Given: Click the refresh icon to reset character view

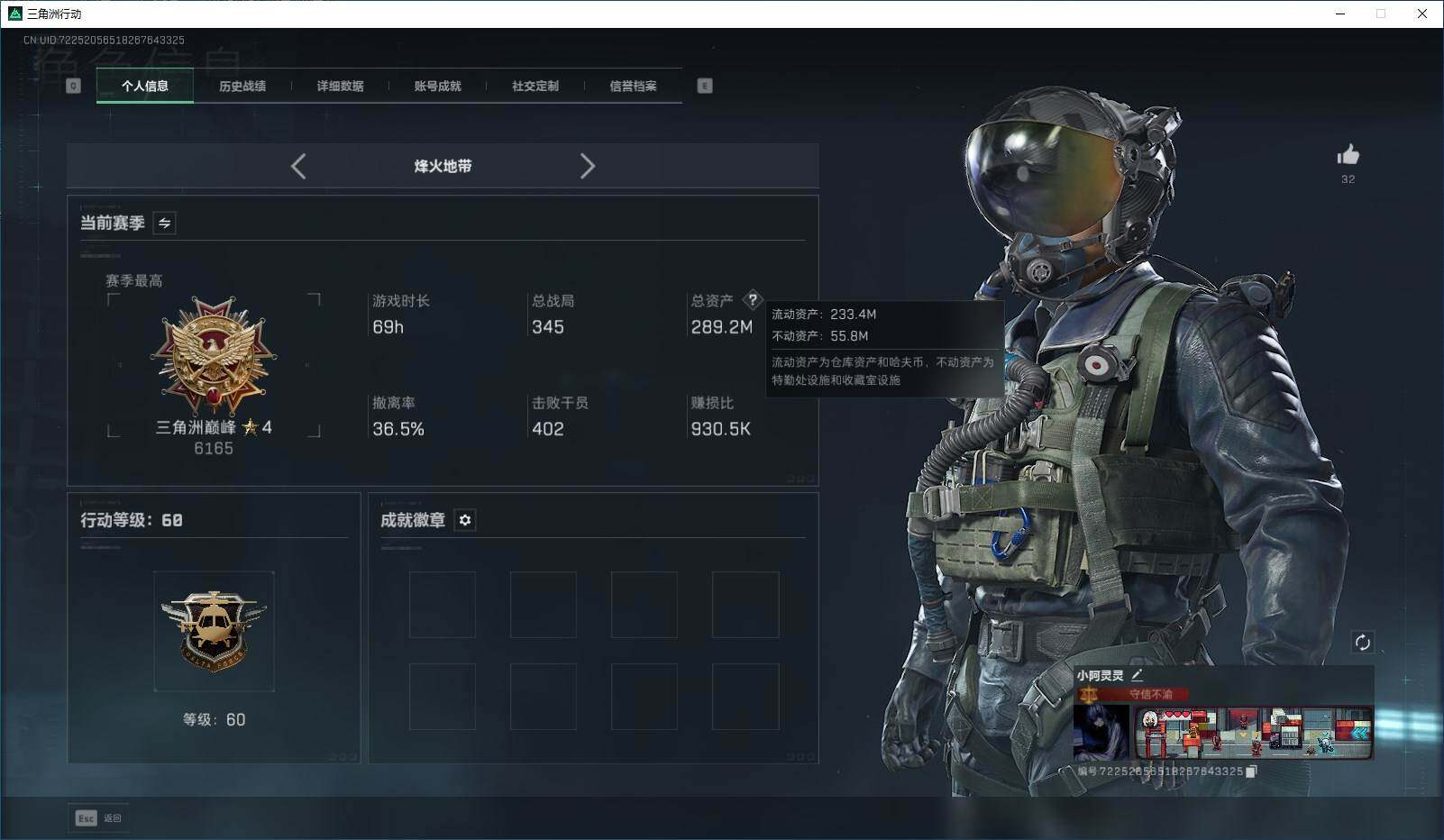Looking at the screenshot, I should point(1362,643).
